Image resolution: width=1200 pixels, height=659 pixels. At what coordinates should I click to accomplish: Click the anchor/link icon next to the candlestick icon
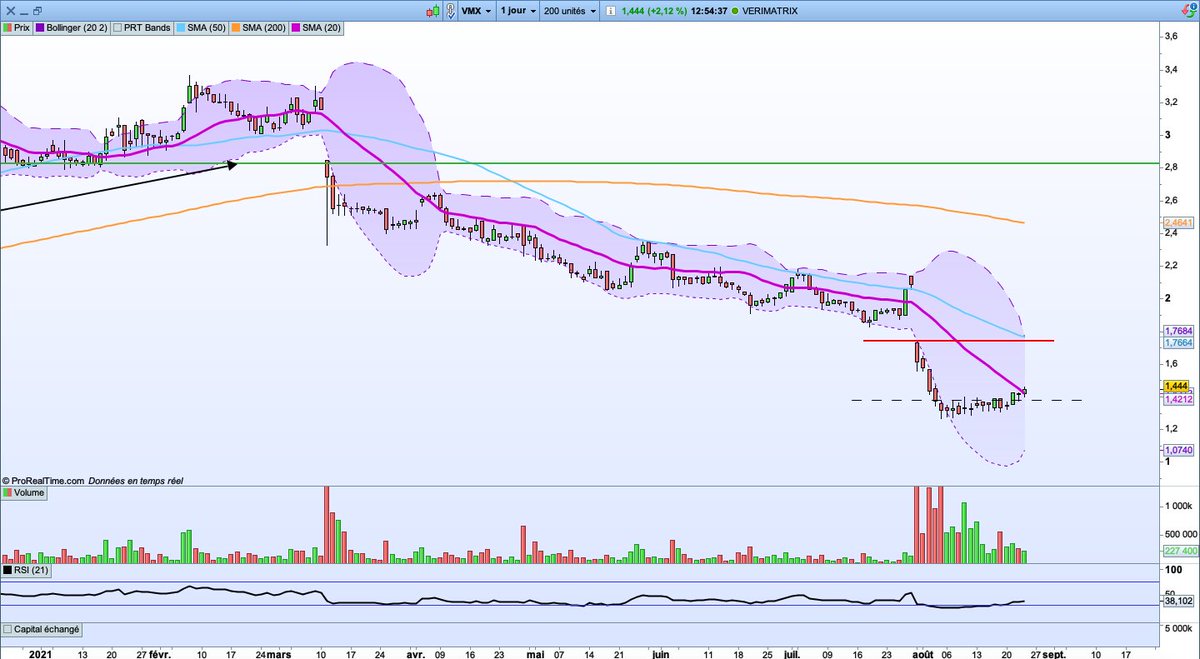click(x=450, y=10)
